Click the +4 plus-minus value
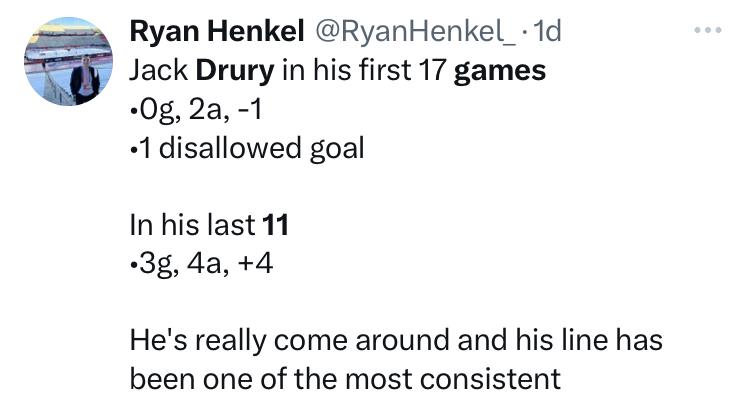Screen dimensions: 750x413 pos(255,264)
